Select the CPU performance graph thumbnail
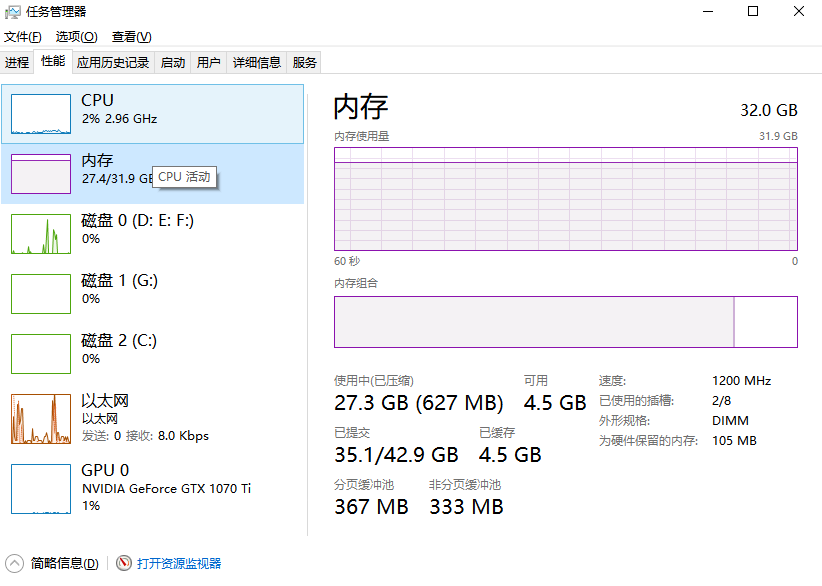The height and width of the screenshot is (586, 822). point(41,114)
